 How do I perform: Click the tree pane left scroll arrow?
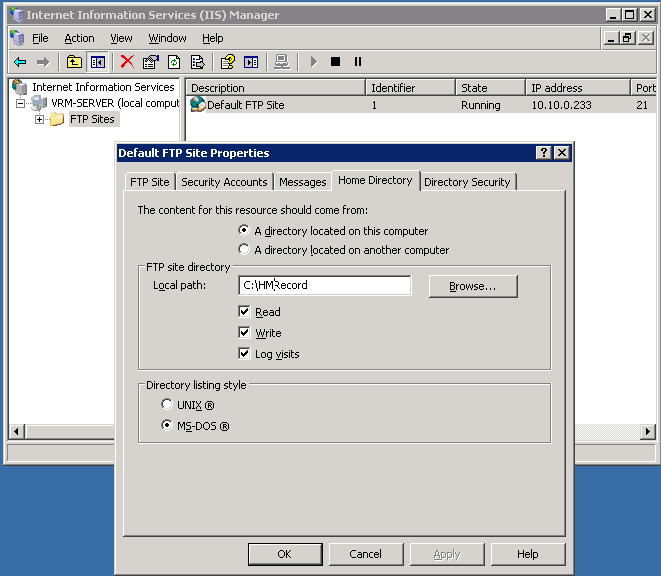[x=16, y=431]
